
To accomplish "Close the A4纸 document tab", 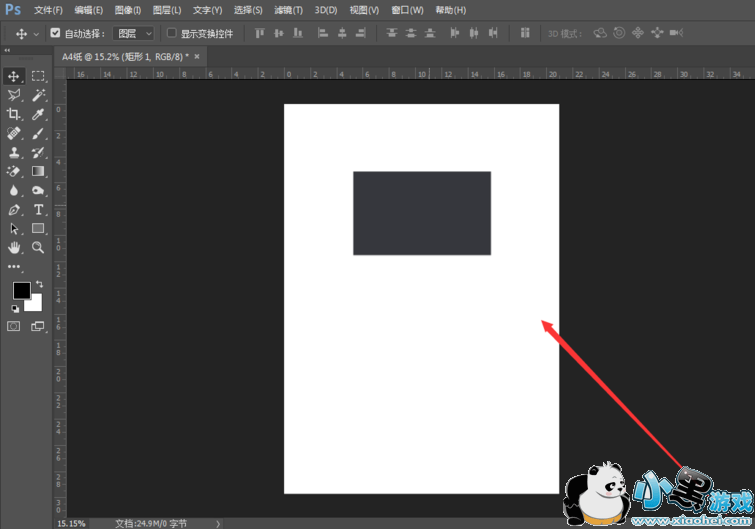I will [x=196, y=56].
